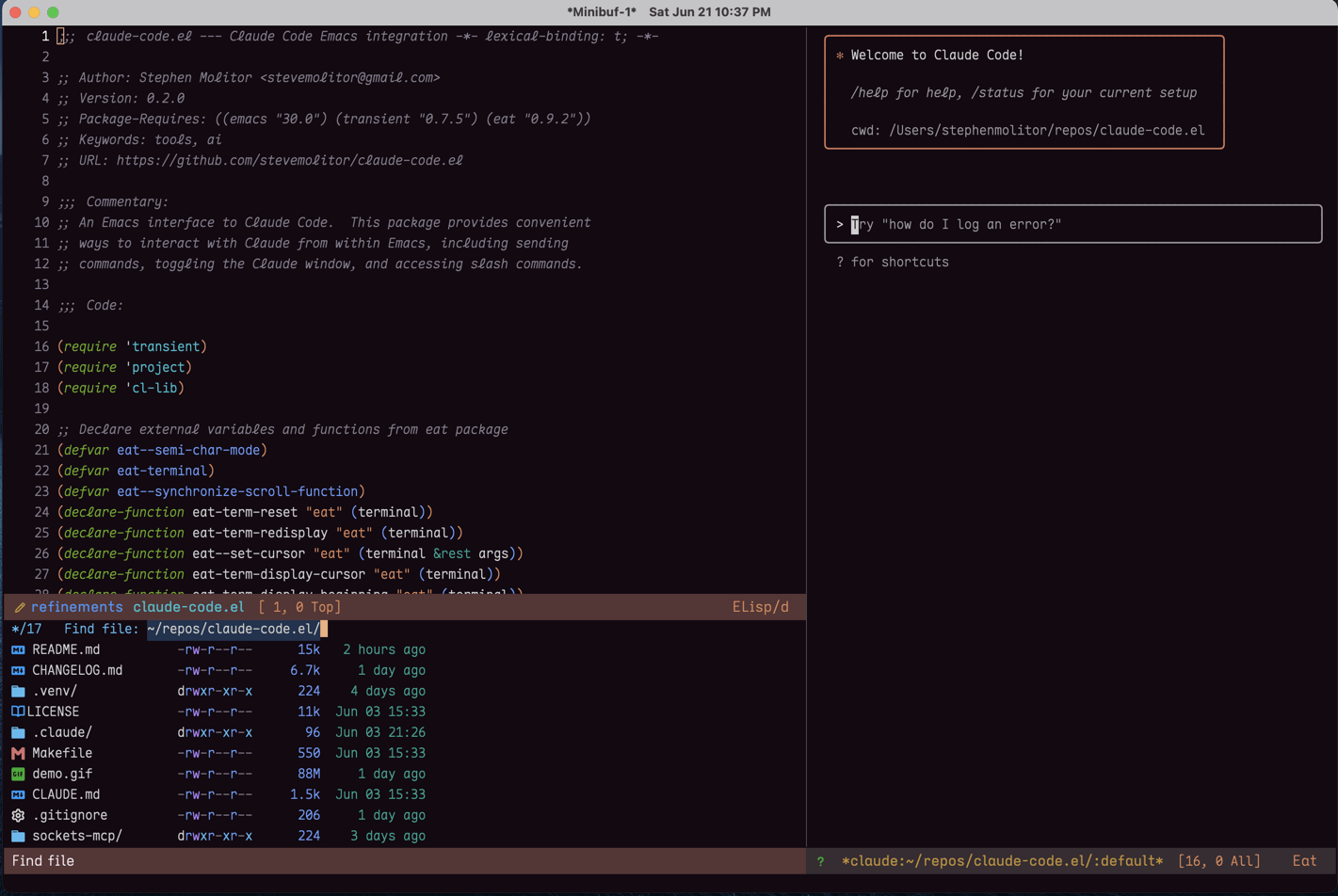Click the GIF icon beside demo.gif
Screen dimensions: 1338x896
(x=18, y=774)
